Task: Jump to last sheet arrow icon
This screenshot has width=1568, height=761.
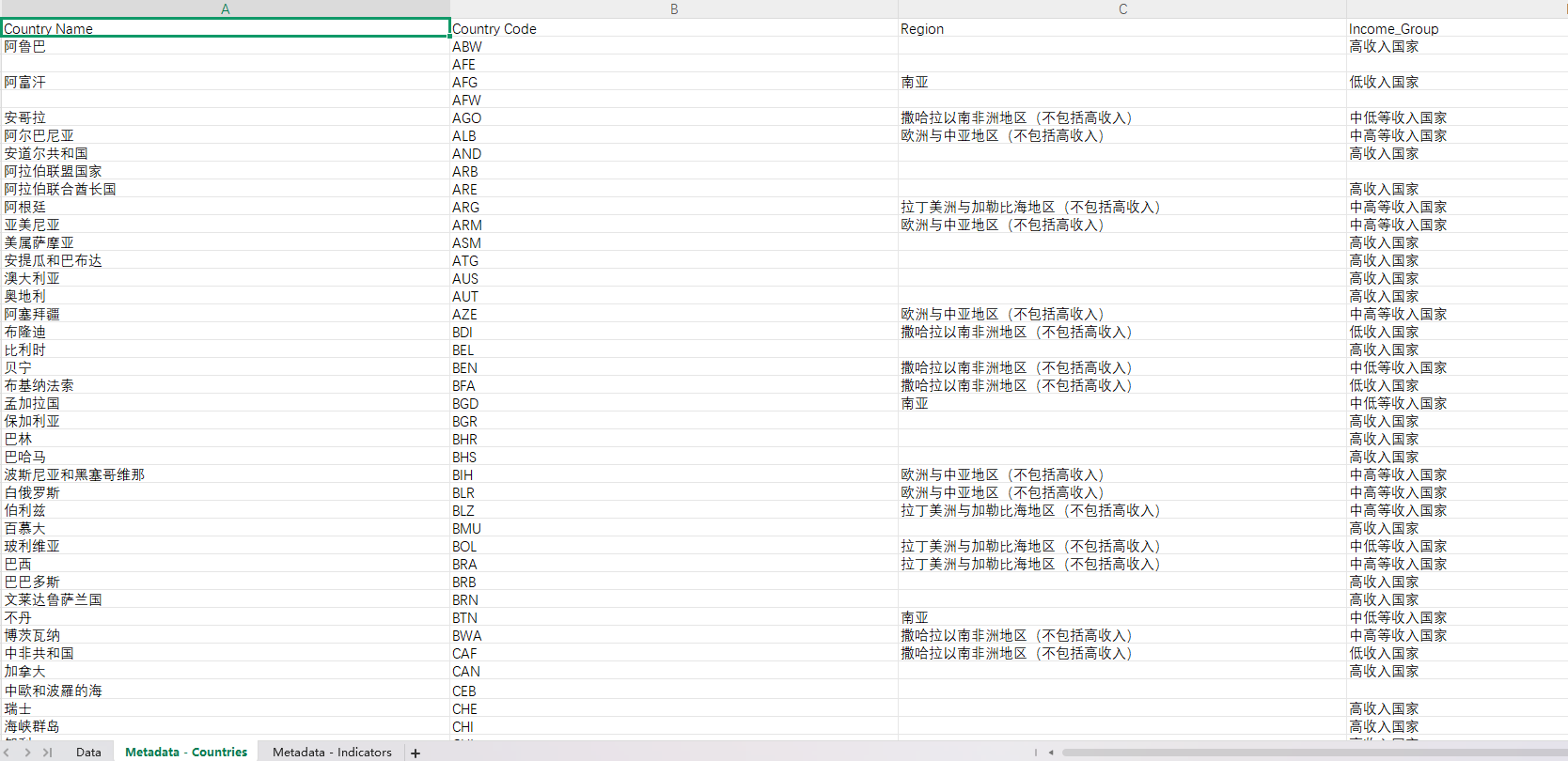Action: point(47,753)
